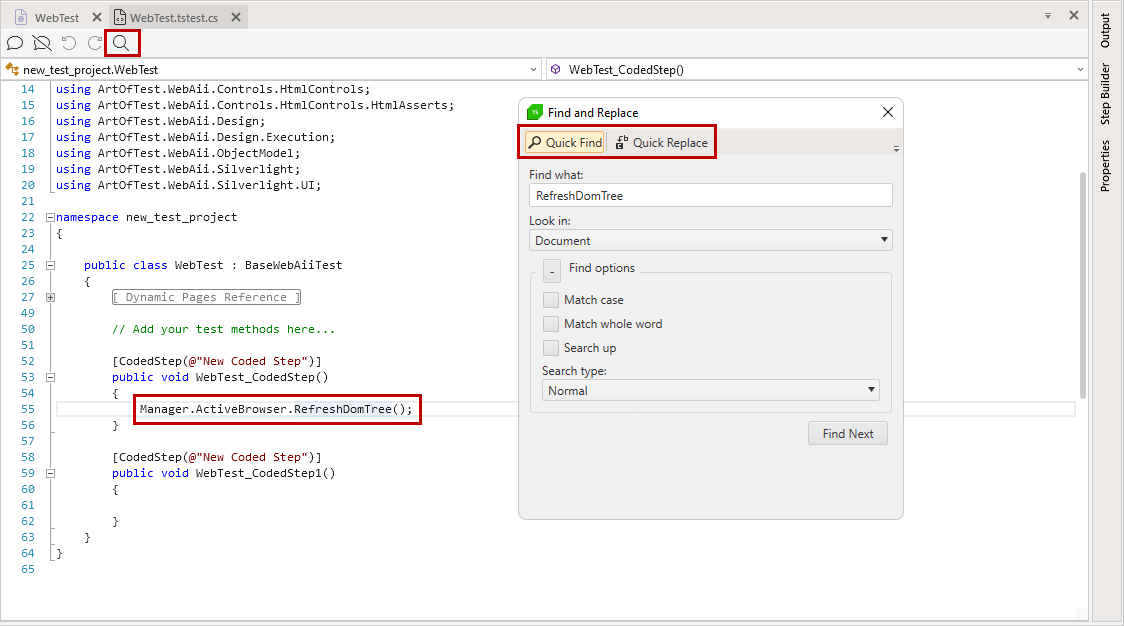Collapse the namespace new_test_project block

coord(50,217)
